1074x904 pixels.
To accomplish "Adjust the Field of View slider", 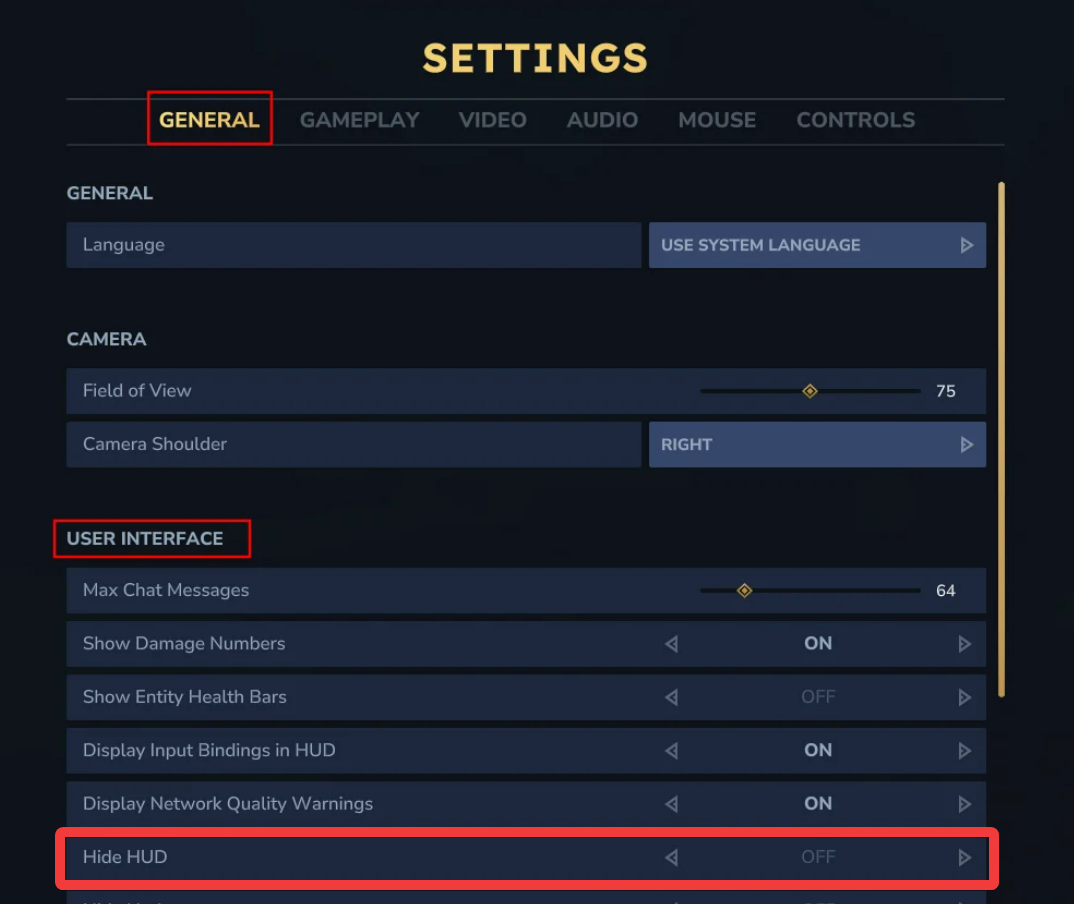I will (x=810, y=391).
